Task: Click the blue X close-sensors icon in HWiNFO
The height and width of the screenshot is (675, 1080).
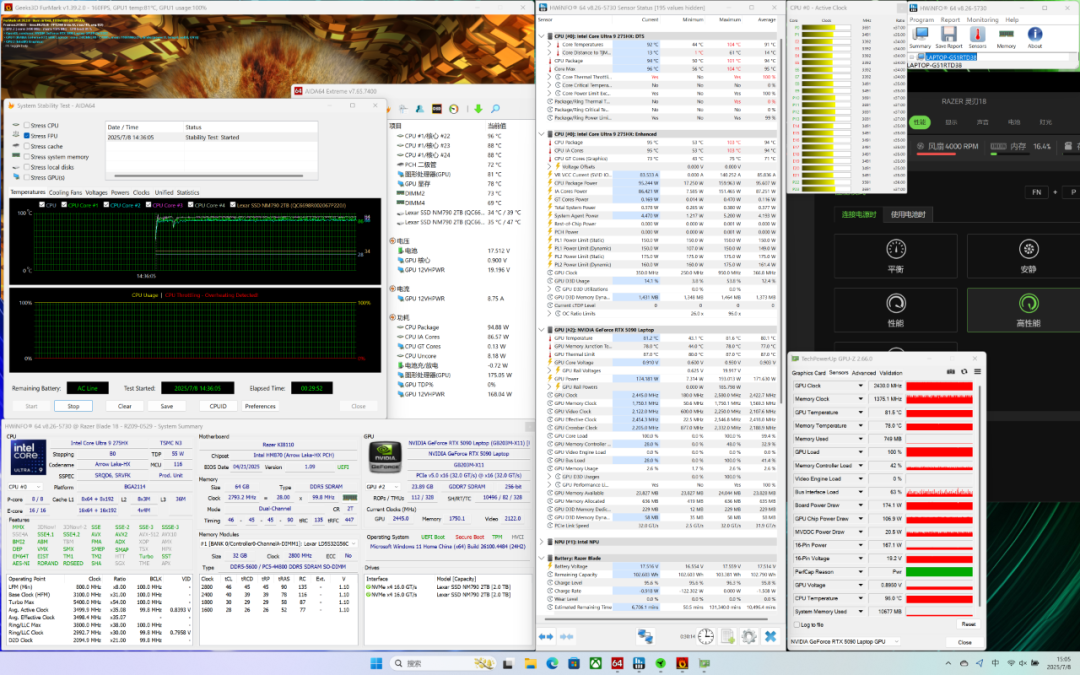Action: [x=771, y=636]
